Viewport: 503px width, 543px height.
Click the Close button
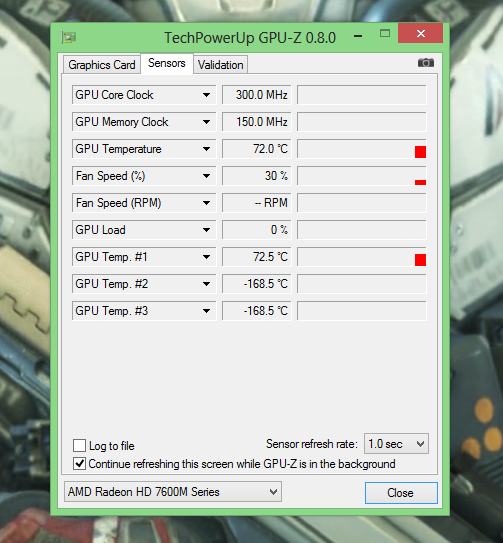(x=401, y=493)
